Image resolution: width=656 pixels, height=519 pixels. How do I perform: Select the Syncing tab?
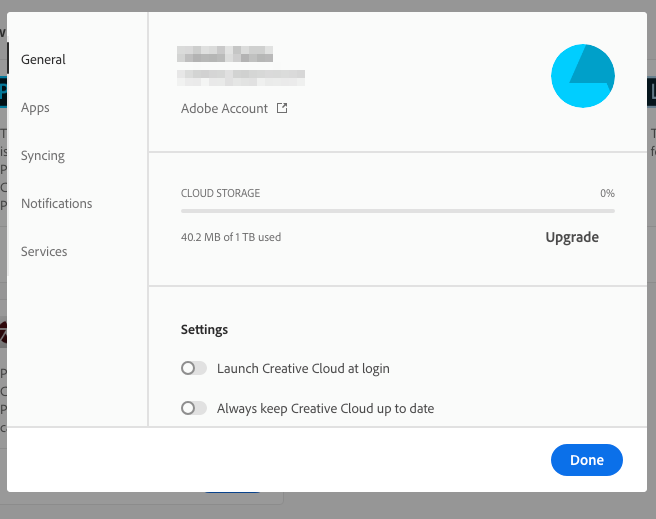pyautogui.click(x=43, y=155)
